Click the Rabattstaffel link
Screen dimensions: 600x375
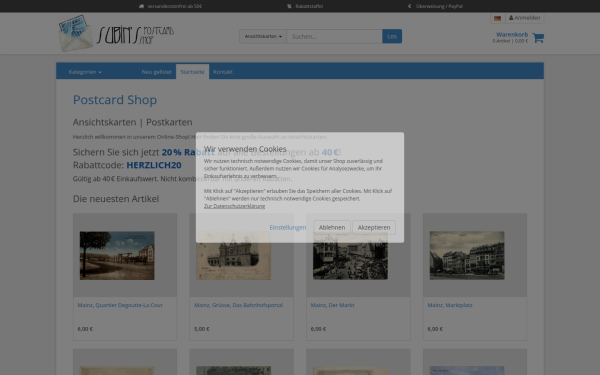[x=309, y=6]
